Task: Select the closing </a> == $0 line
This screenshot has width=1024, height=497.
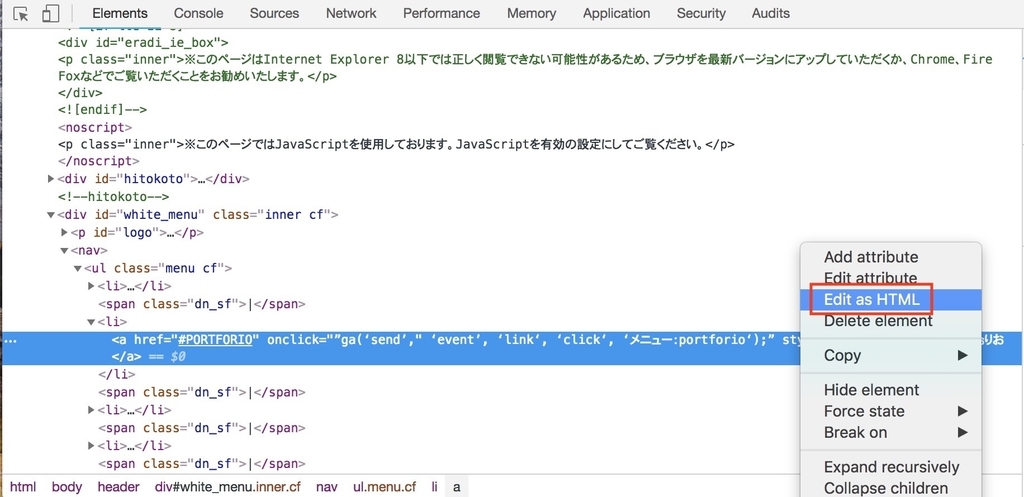Action: [x=149, y=357]
